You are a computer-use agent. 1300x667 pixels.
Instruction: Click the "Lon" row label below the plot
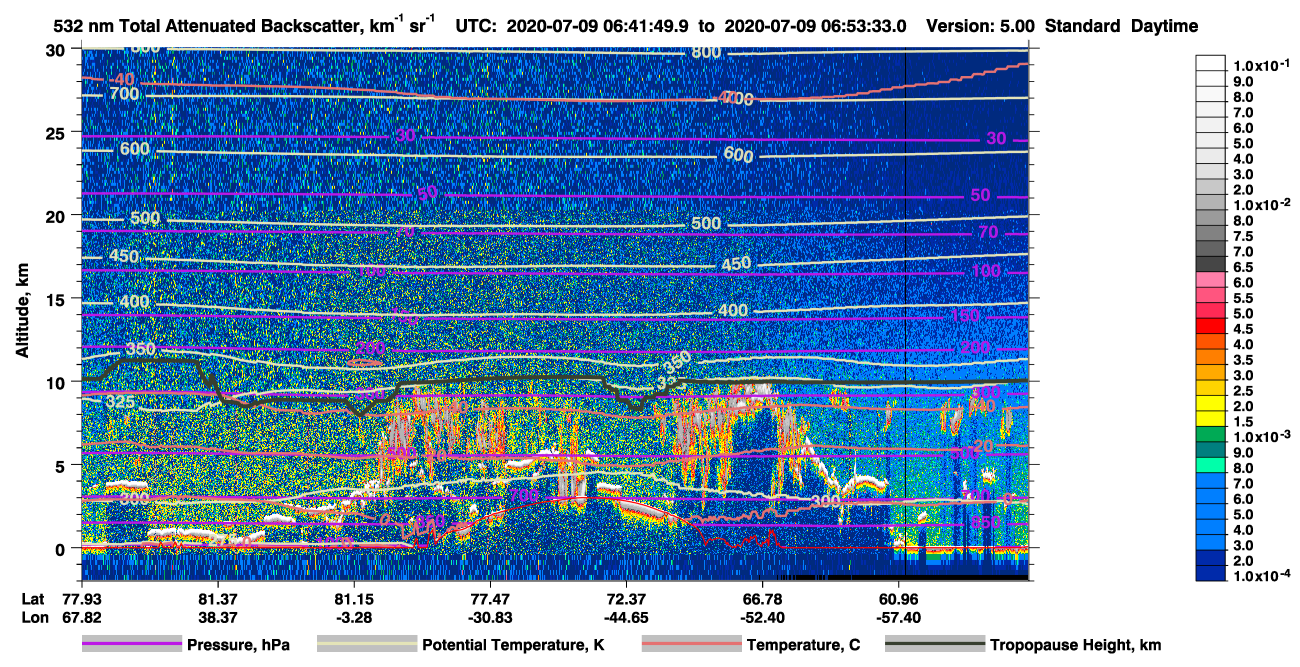[x=33, y=618]
